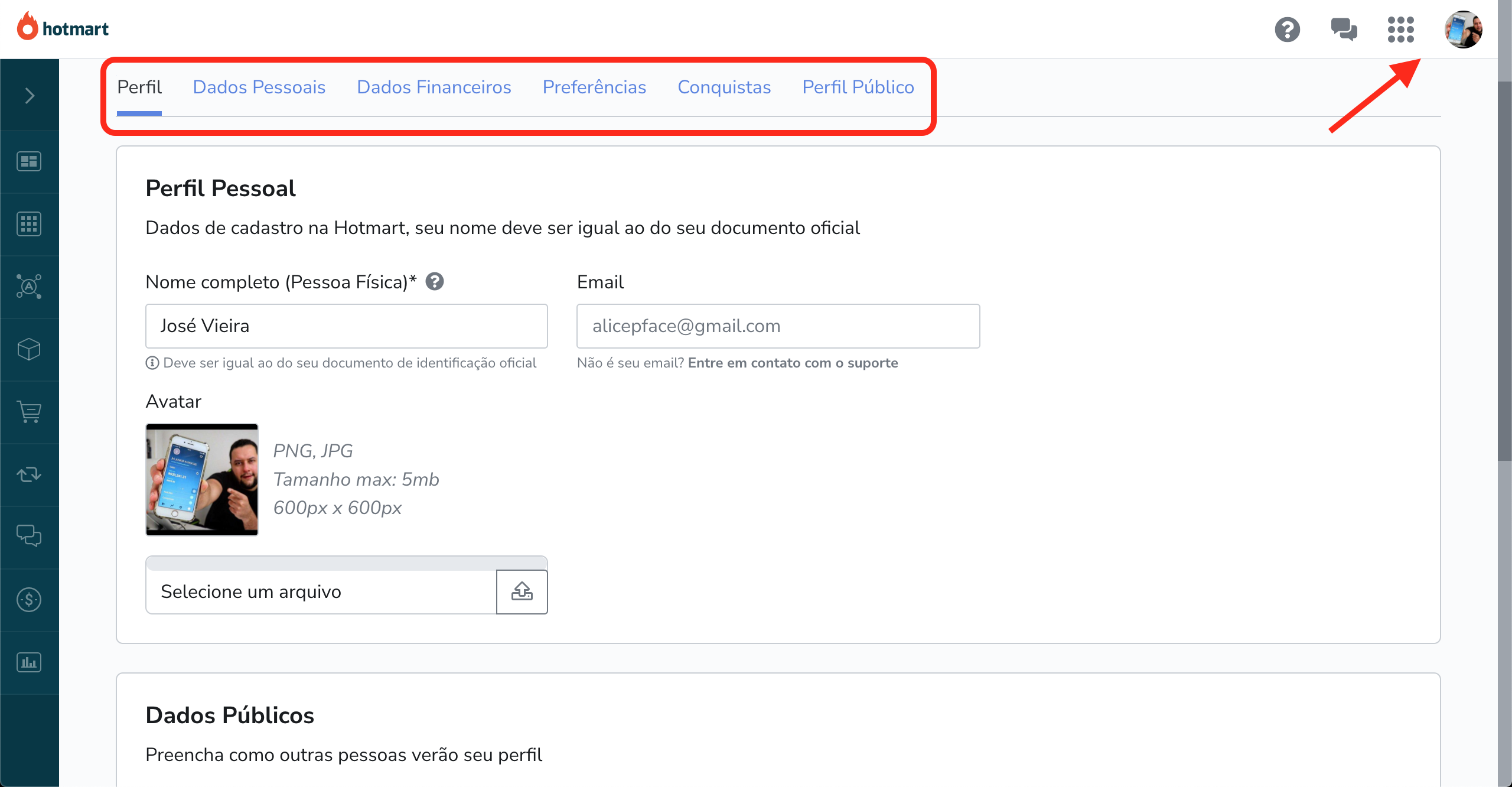
Task: Click 'Preencha como outras pessoas verão seu perfil'
Action: coord(344,755)
